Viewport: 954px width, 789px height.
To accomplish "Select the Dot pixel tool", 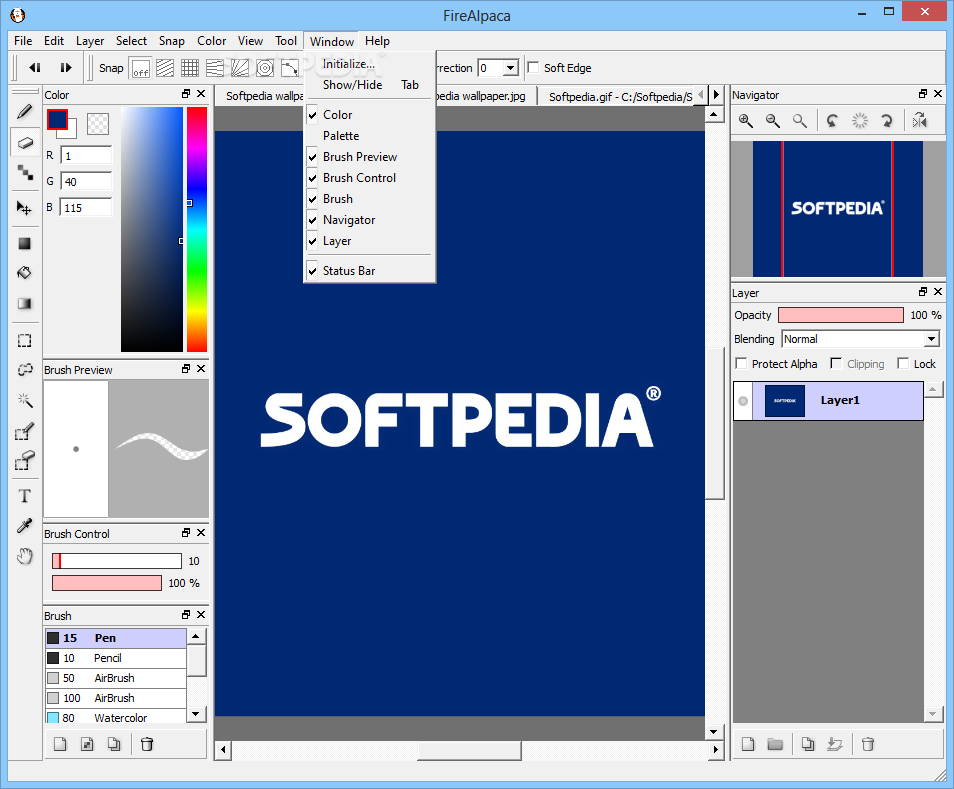I will (24, 173).
